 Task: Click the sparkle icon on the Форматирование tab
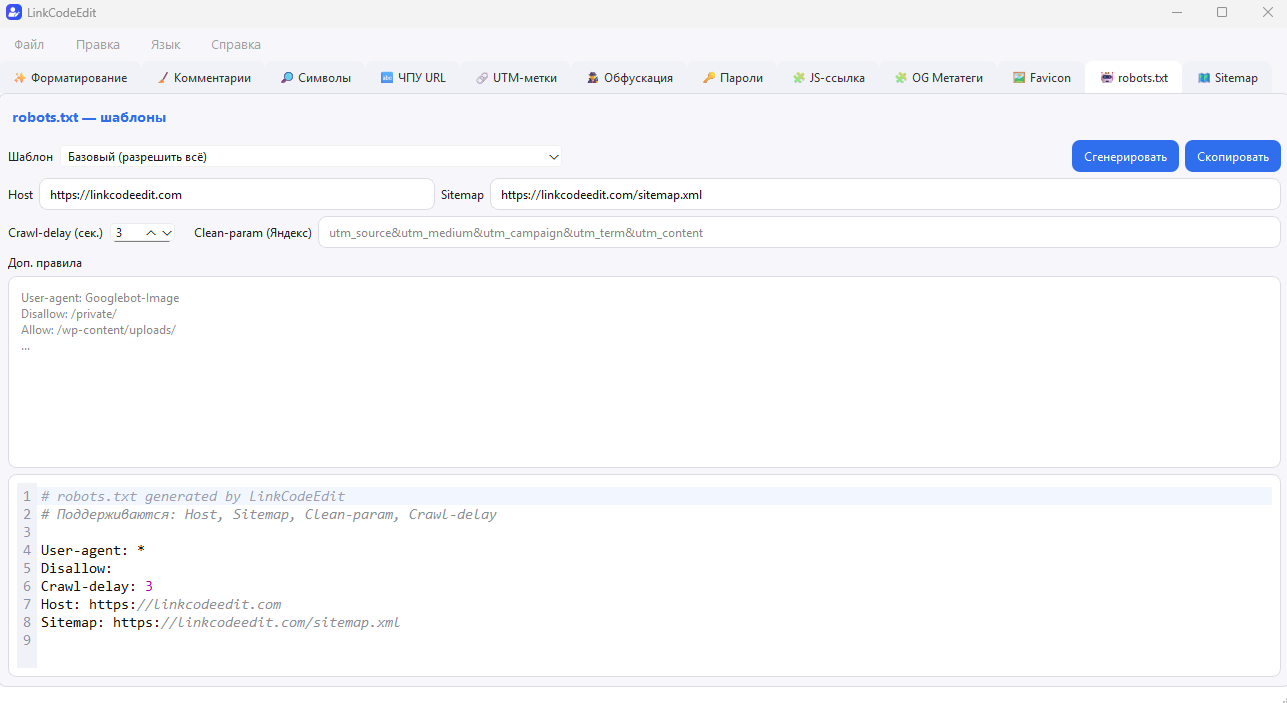coord(20,78)
